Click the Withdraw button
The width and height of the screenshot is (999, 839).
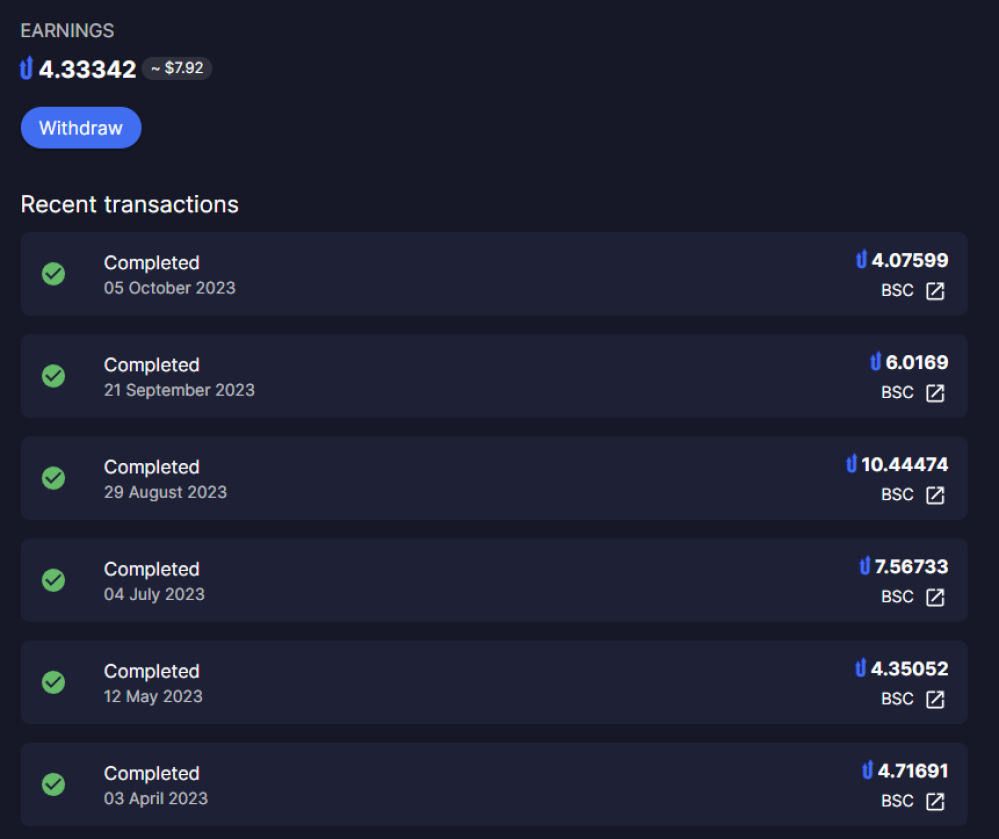[x=81, y=128]
